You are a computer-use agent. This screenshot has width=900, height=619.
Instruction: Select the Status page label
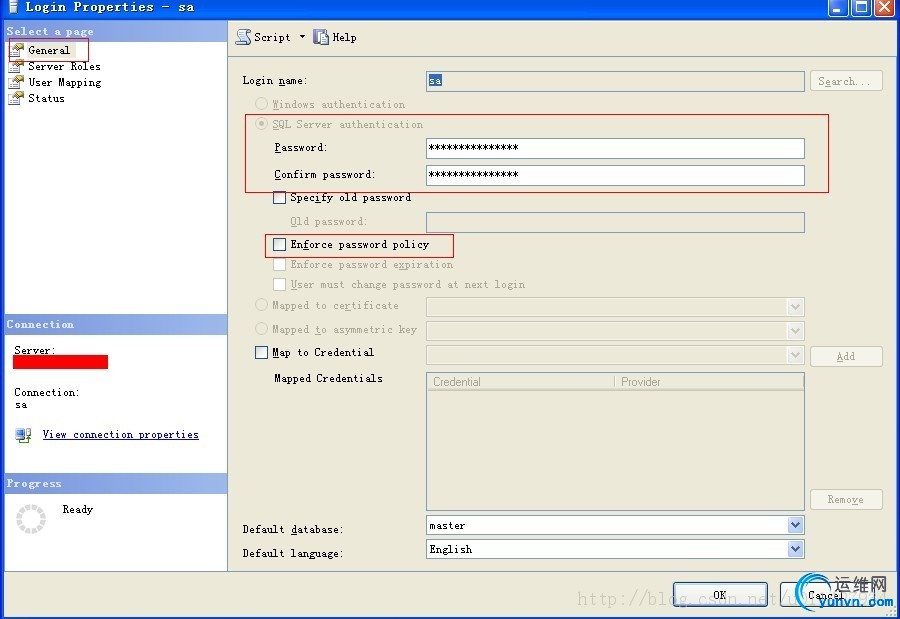(x=46, y=98)
